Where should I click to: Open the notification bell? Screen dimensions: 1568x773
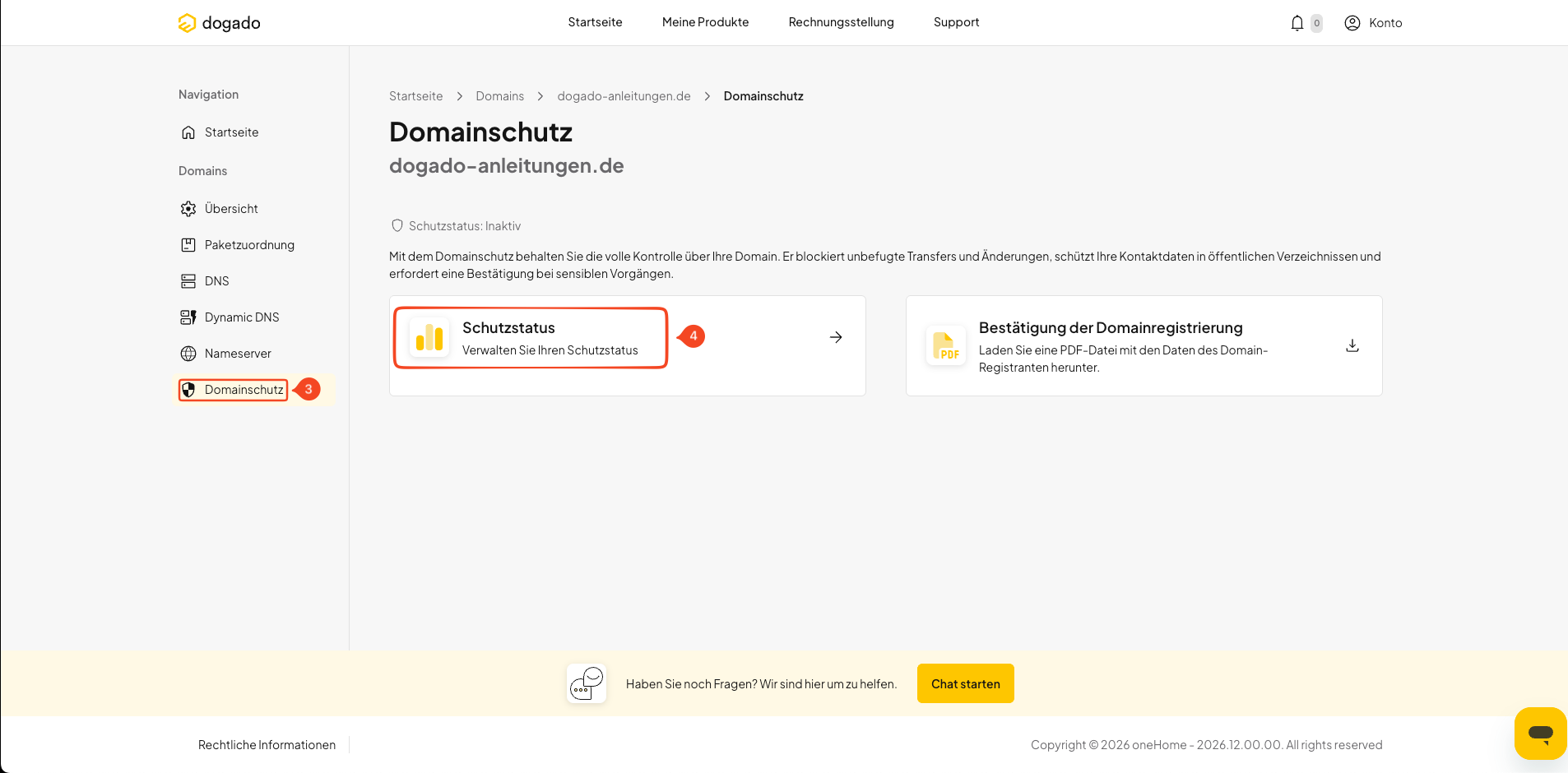(x=1297, y=23)
